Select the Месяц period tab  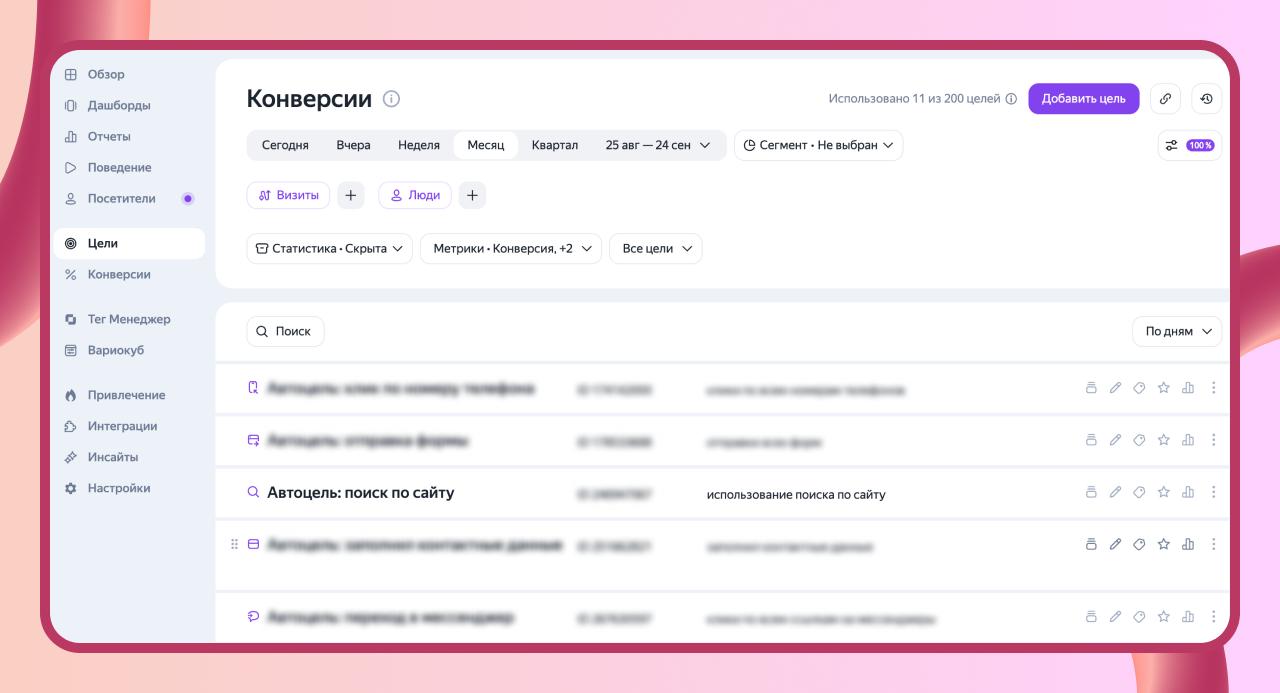486,145
